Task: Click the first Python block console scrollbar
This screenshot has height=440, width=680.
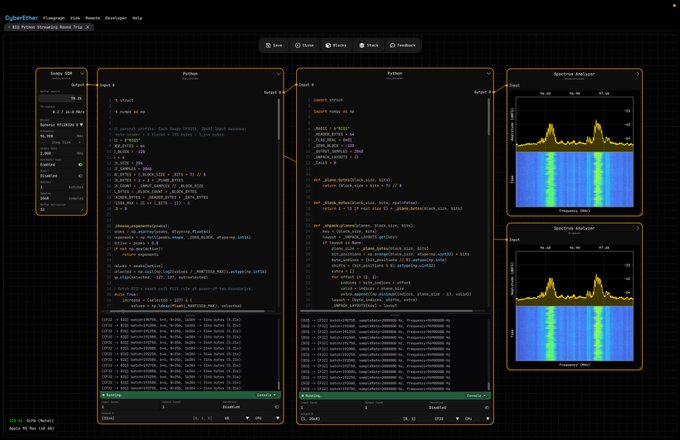Action: point(278,385)
